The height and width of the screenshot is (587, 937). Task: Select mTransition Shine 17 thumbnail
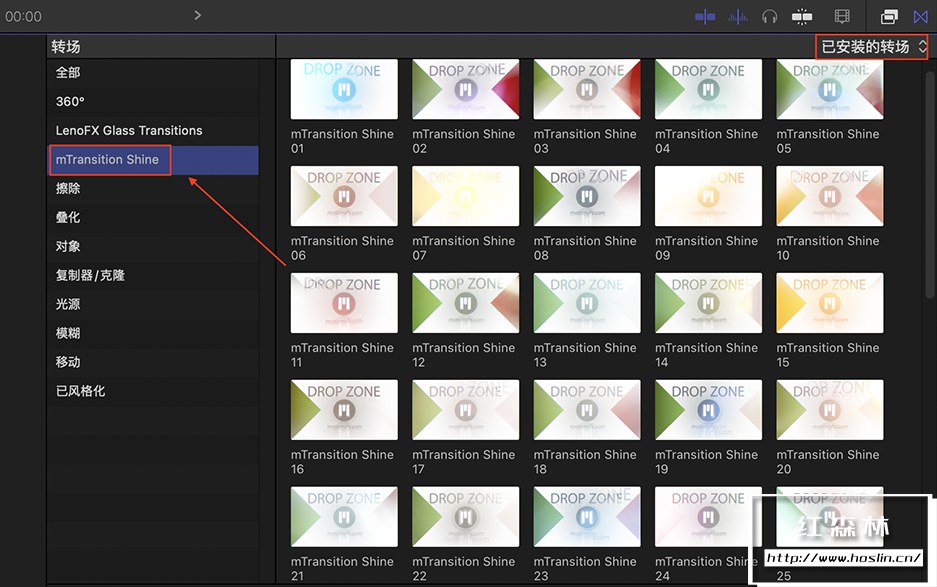(466, 410)
